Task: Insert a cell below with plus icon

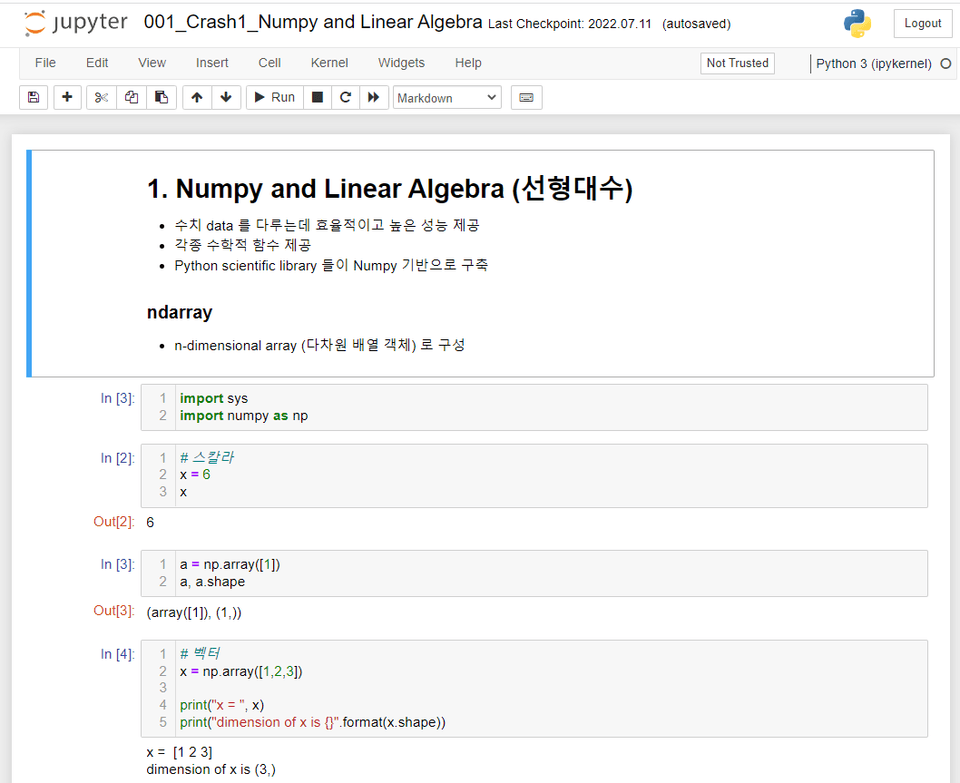Action: (67, 97)
